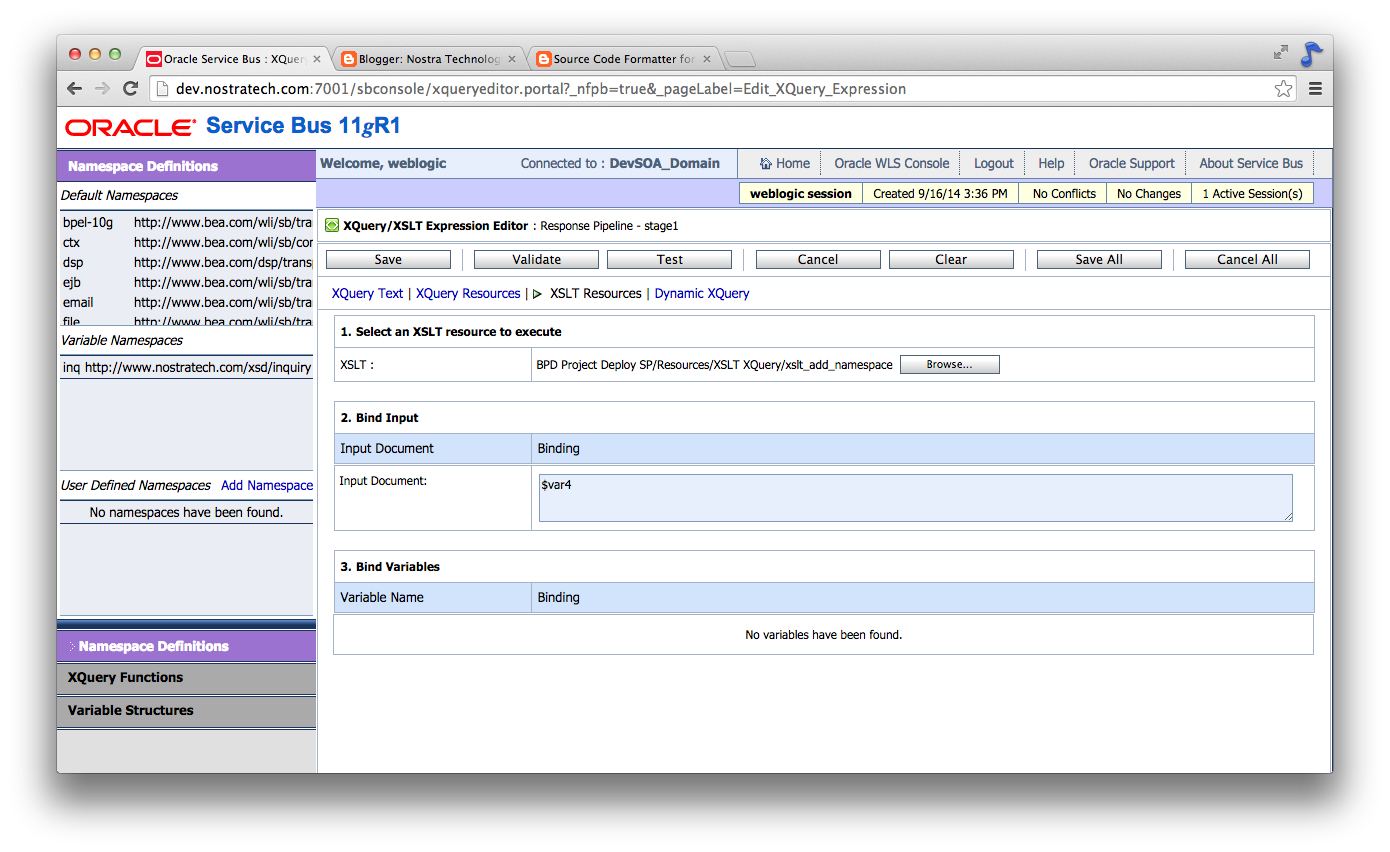Click the ejb namespace row

[x=187, y=283]
